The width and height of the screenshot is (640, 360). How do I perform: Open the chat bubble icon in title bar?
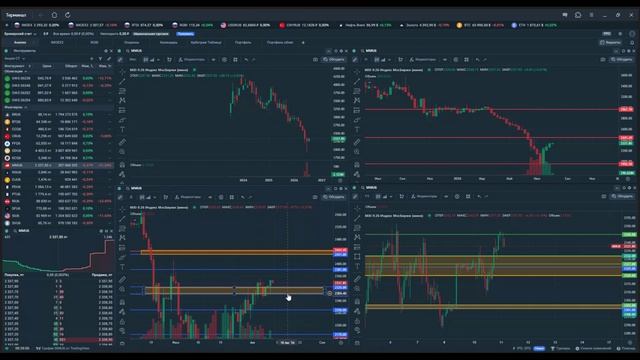(x=578, y=15)
